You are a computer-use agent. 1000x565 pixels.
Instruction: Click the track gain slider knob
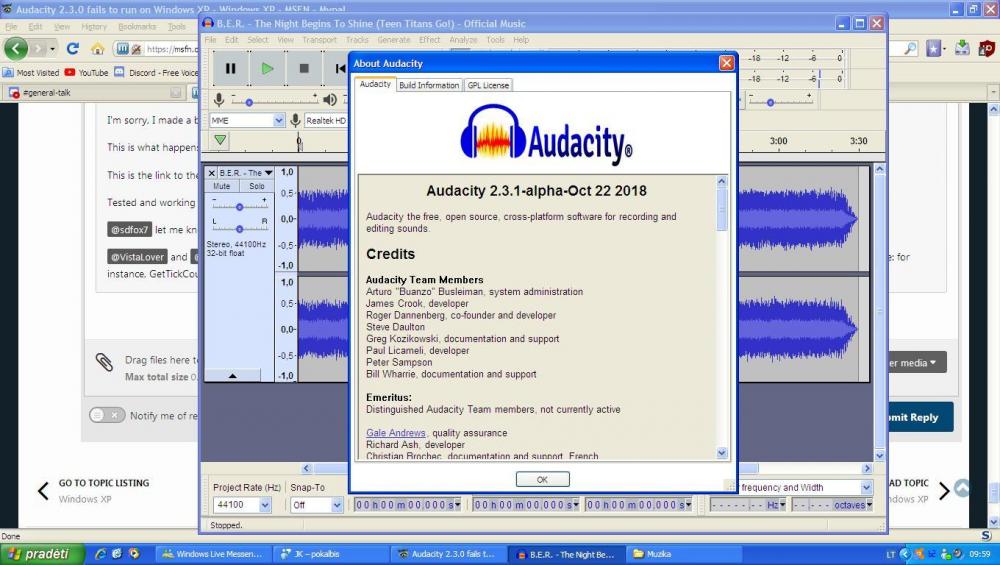[240, 207]
